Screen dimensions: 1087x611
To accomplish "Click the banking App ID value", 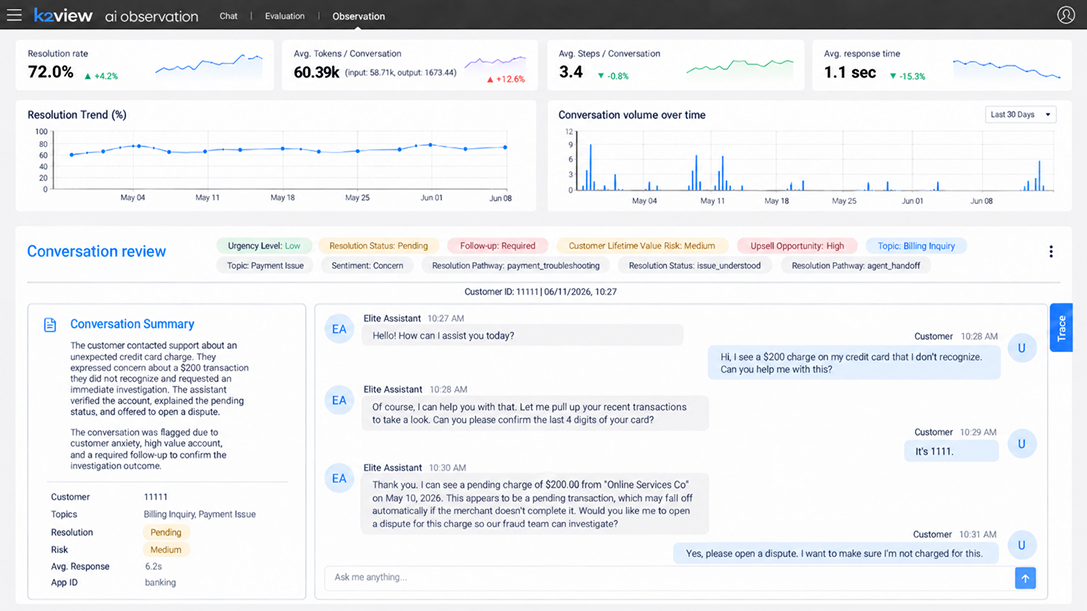I will (160, 583).
